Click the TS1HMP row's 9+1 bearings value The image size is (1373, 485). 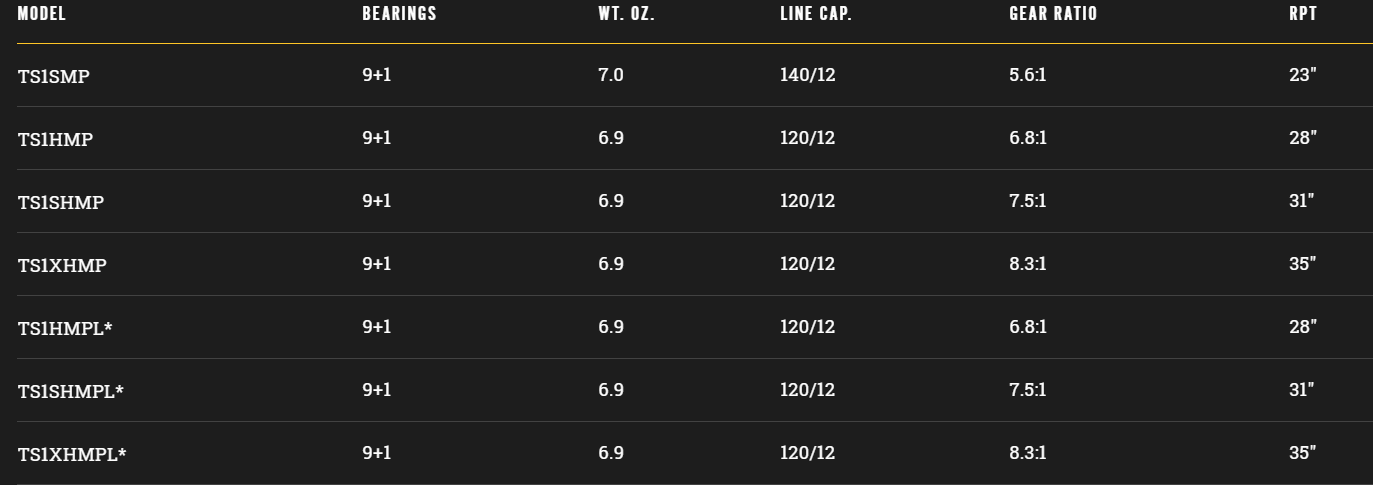pos(377,138)
